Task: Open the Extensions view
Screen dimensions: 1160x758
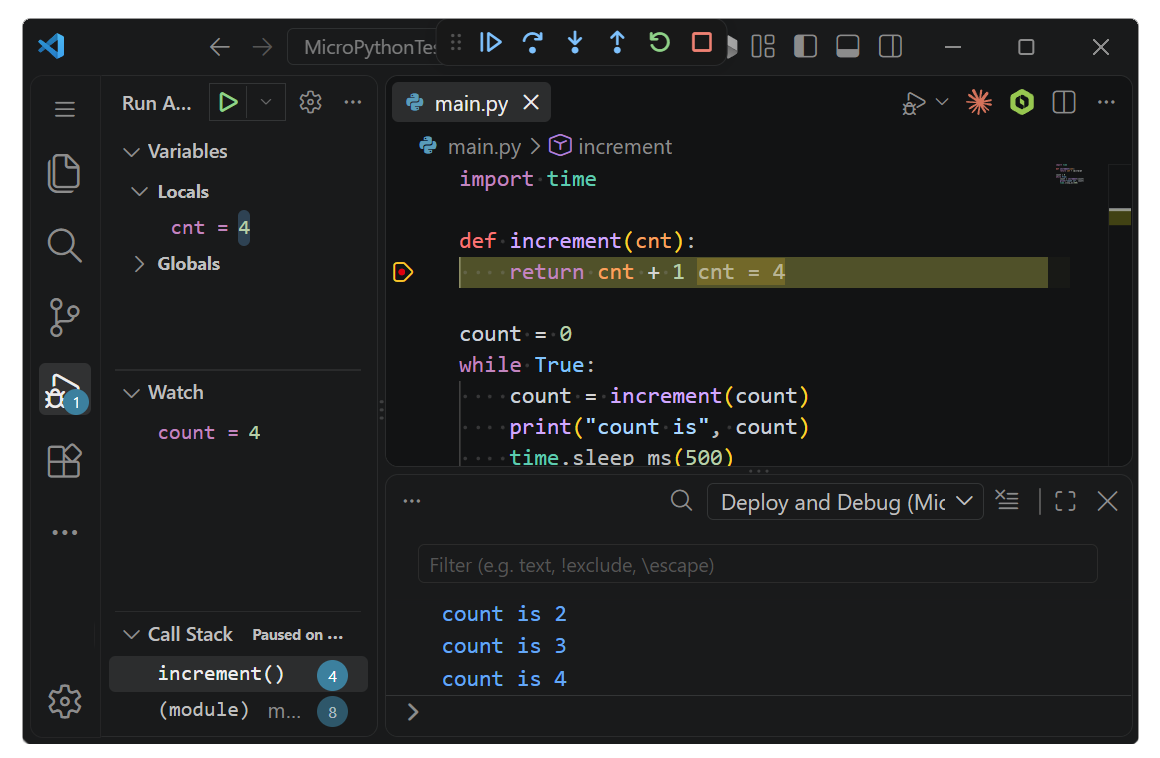Action: pos(64,461)
